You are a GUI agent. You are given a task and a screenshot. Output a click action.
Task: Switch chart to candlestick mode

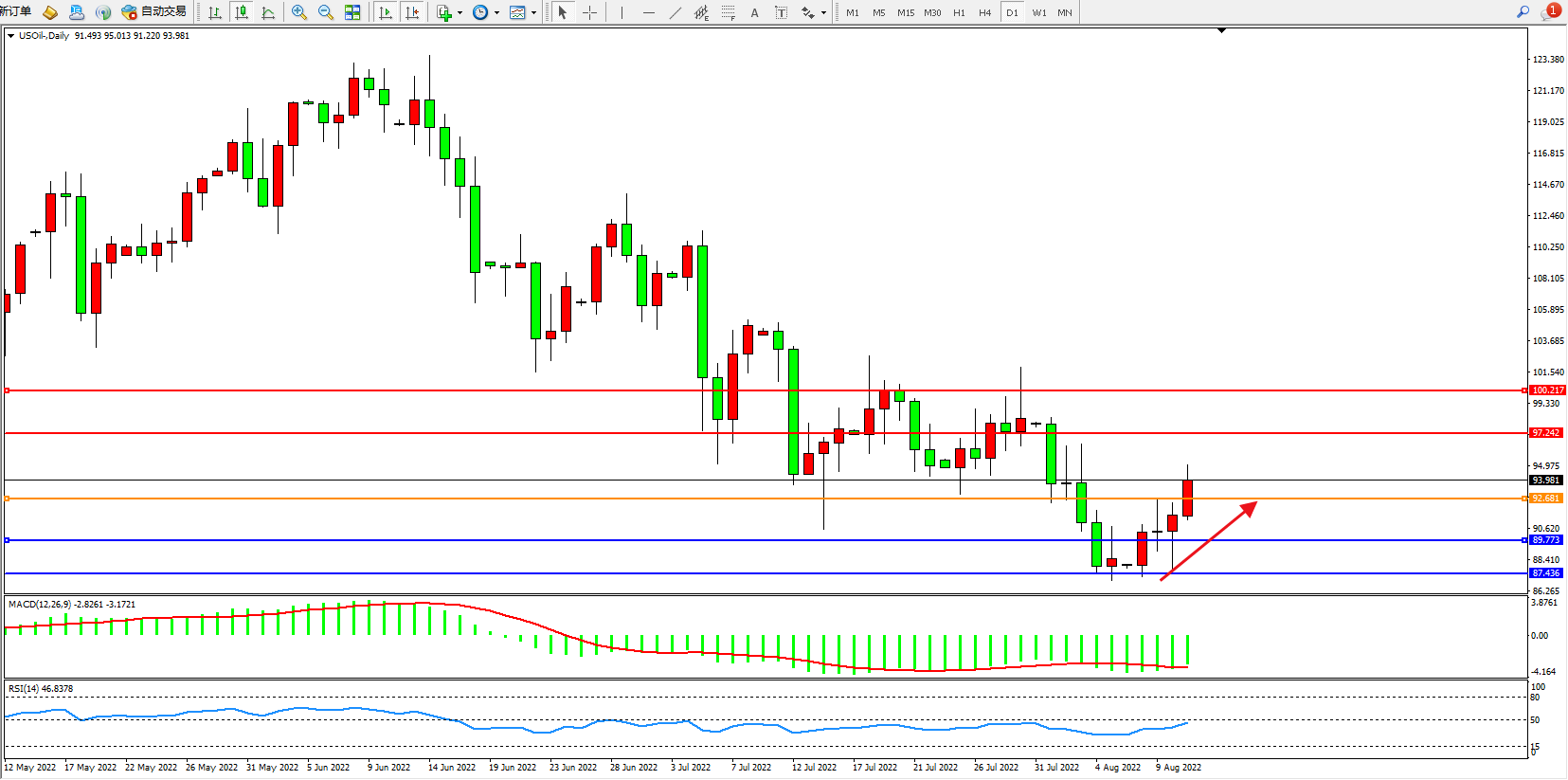tap(242, 12)
